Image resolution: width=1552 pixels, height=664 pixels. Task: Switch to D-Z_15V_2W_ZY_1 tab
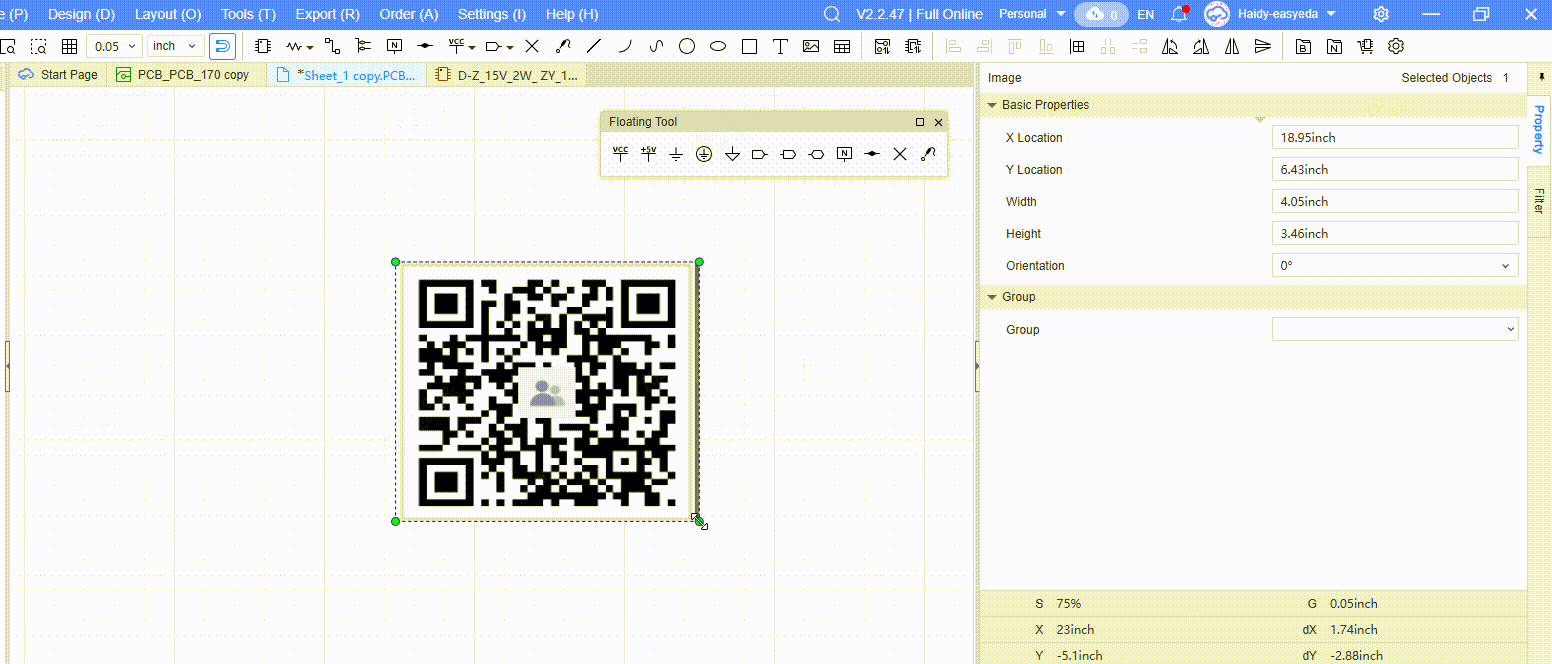click(506, 75)
